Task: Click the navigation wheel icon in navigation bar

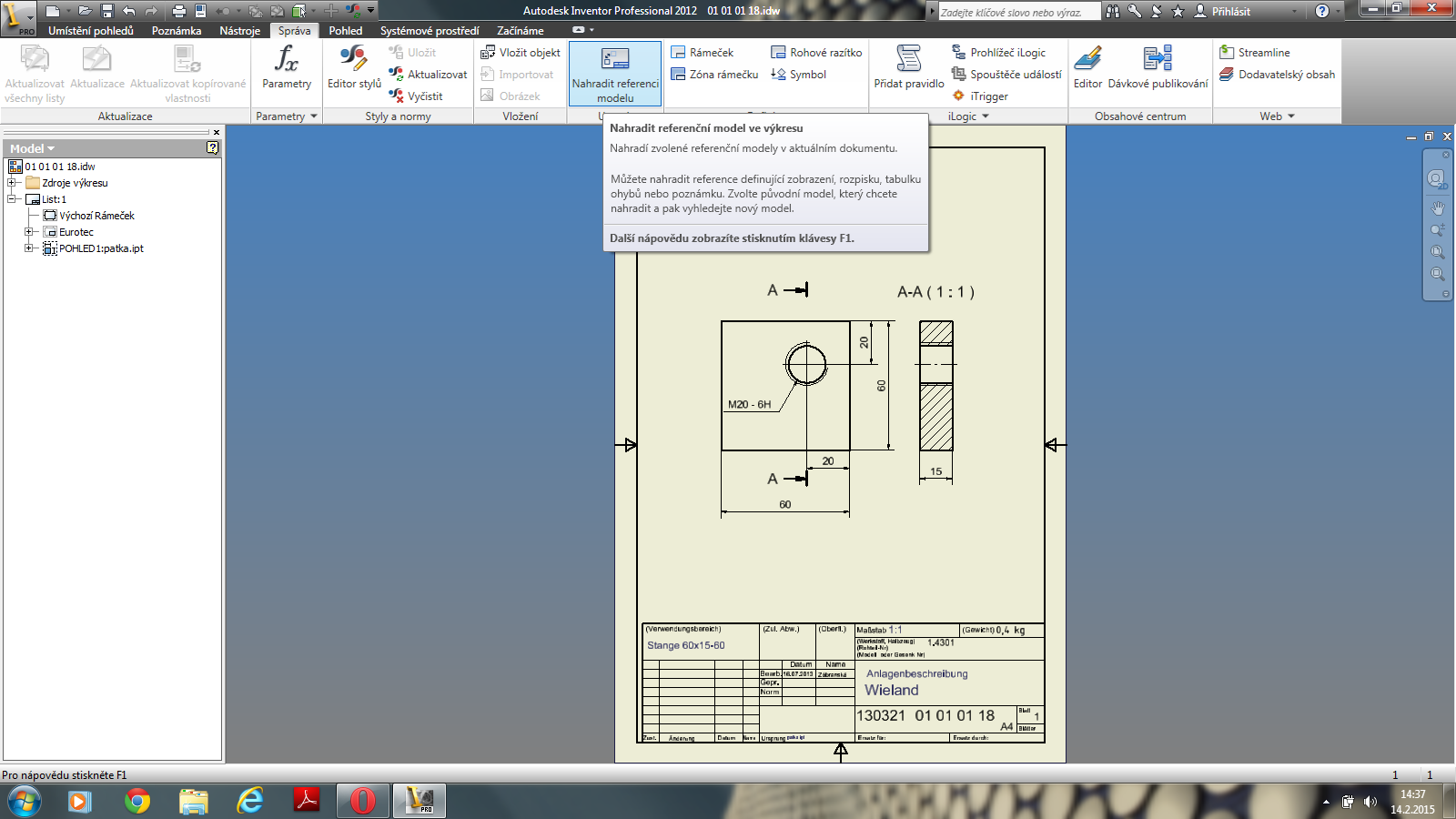Action: 1438,179
